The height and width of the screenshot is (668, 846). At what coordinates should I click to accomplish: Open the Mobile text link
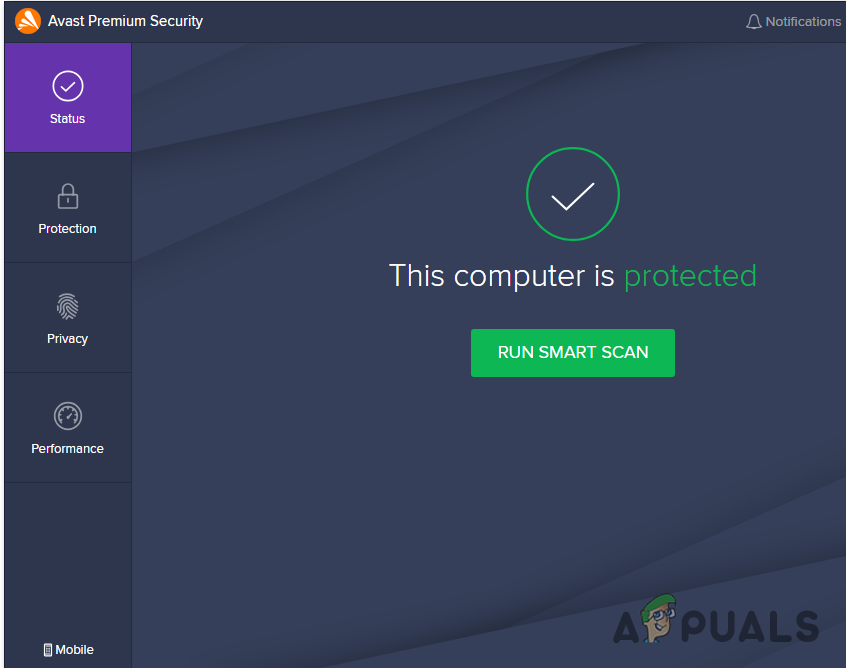pos(74,650)
